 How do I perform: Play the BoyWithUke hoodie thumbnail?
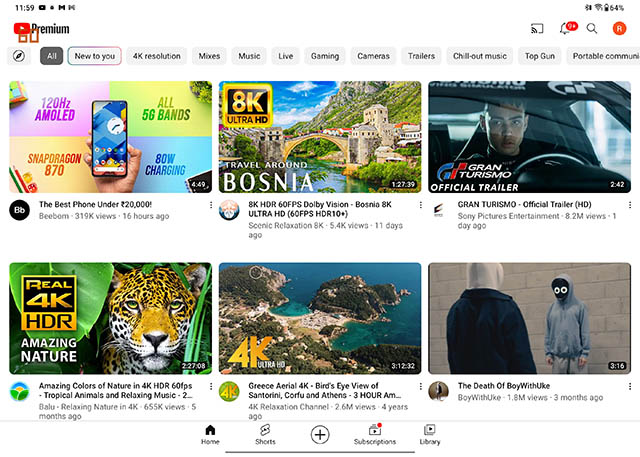[529, 318]
